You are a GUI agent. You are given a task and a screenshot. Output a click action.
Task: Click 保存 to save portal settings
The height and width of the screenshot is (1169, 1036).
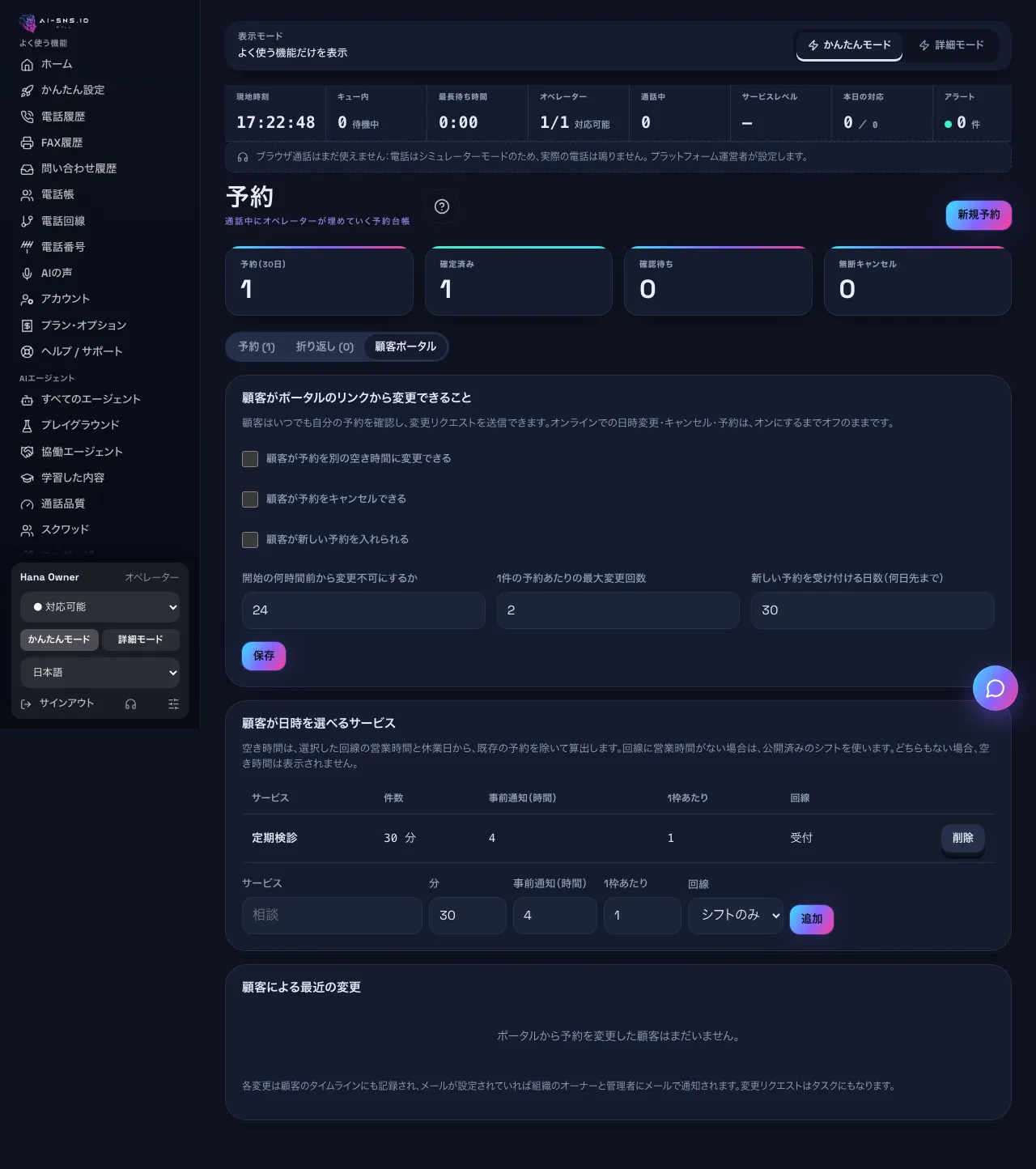264,656
